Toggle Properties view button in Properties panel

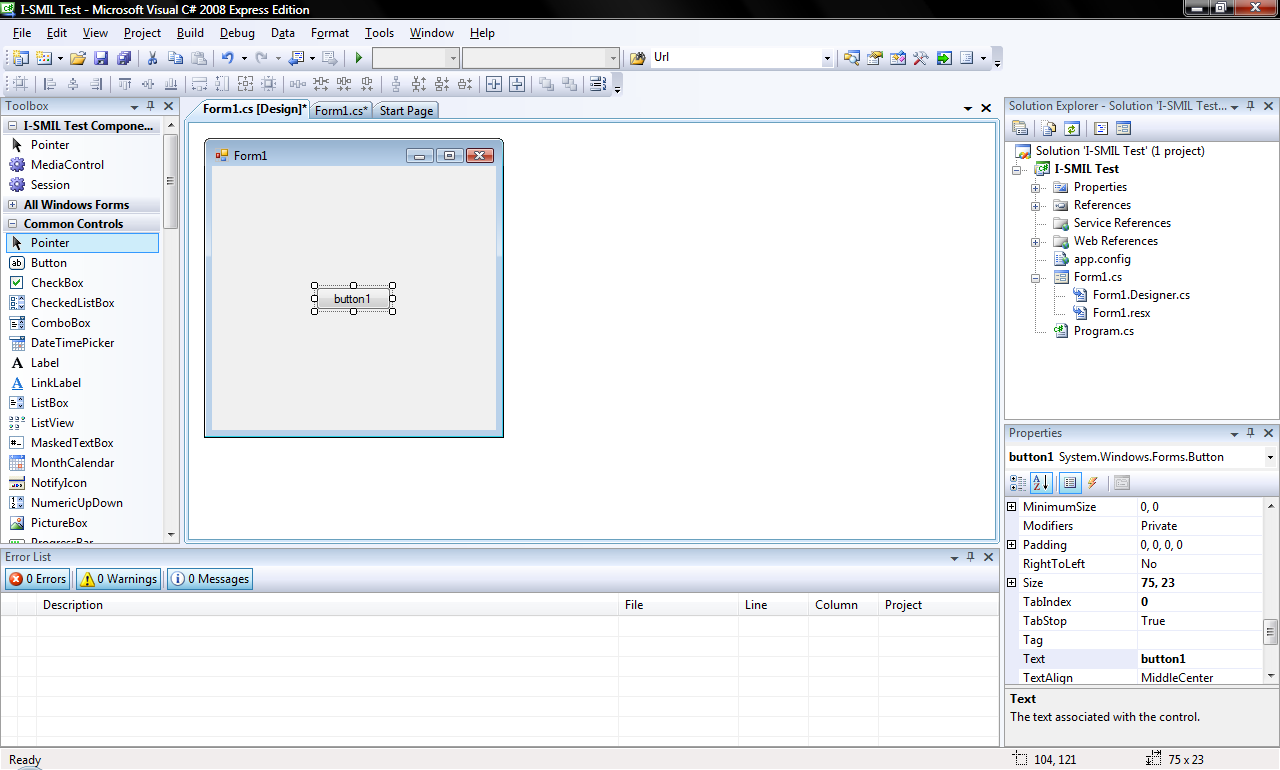pyautogui.click(x=1070, y=483)
